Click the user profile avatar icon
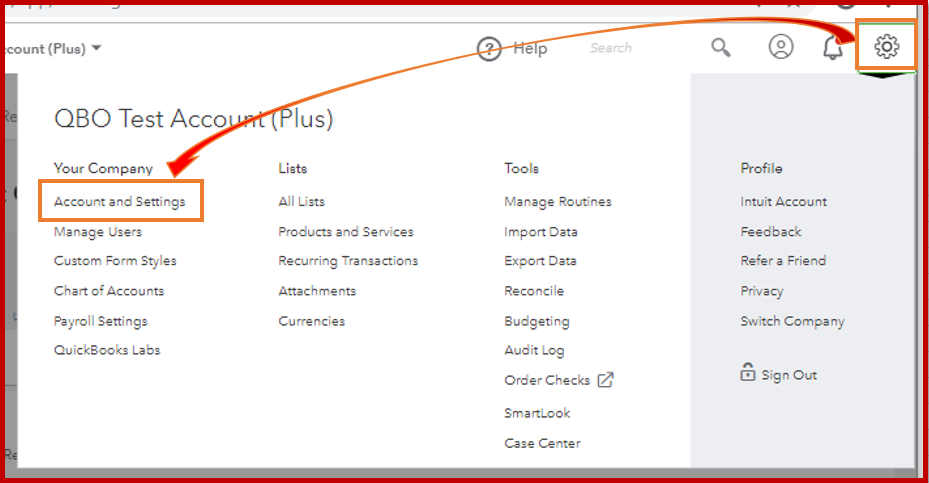This screenshot has width=929, height=483. pyautogui.click(x=781, y=47)
